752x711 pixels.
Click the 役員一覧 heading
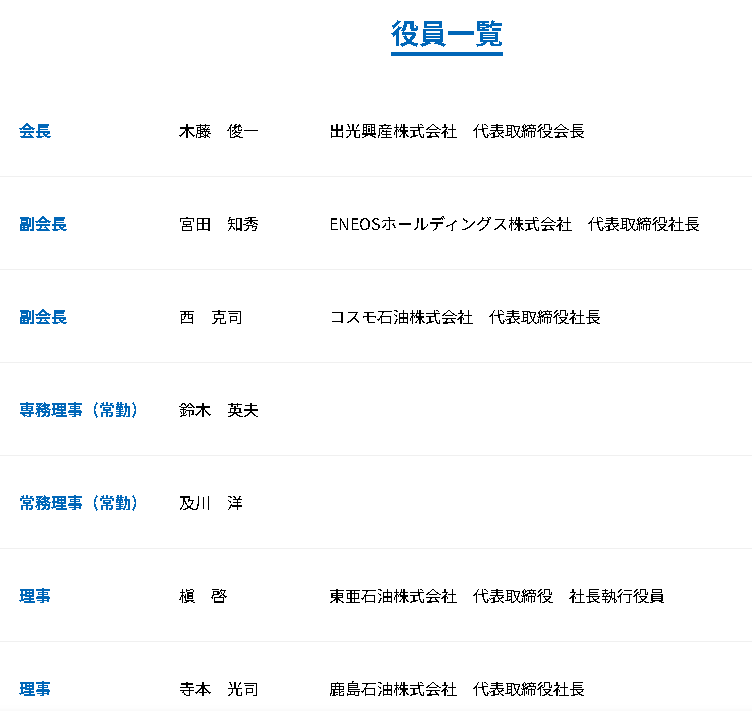pos(446,34)
